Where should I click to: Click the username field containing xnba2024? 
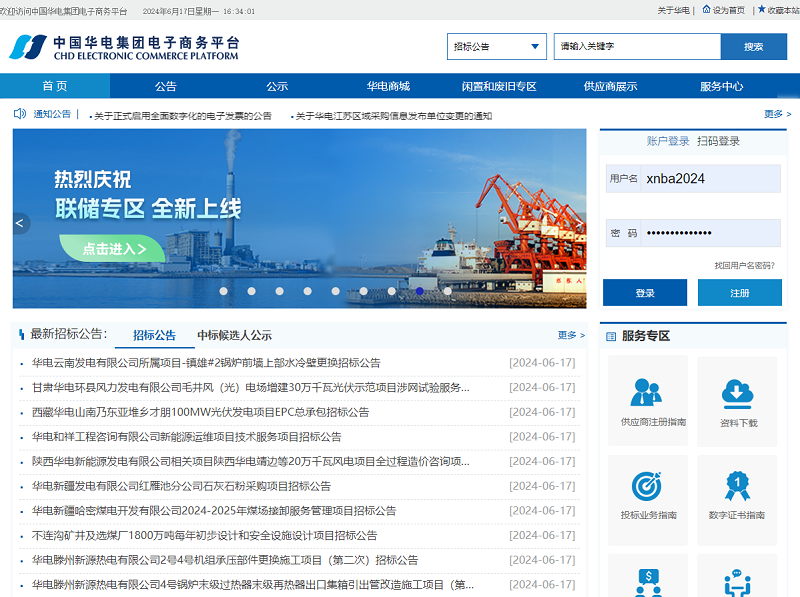point(693,179)
